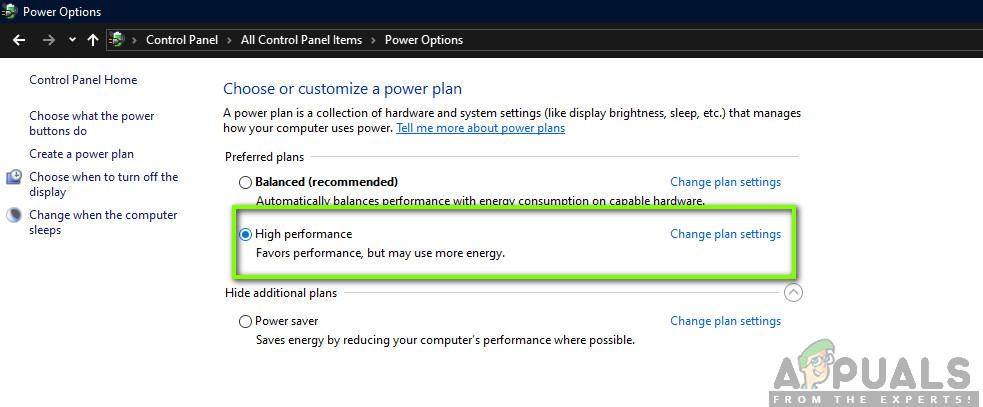Open Control Panel Home
The image size is (983, 407).
tap(83, 80)
